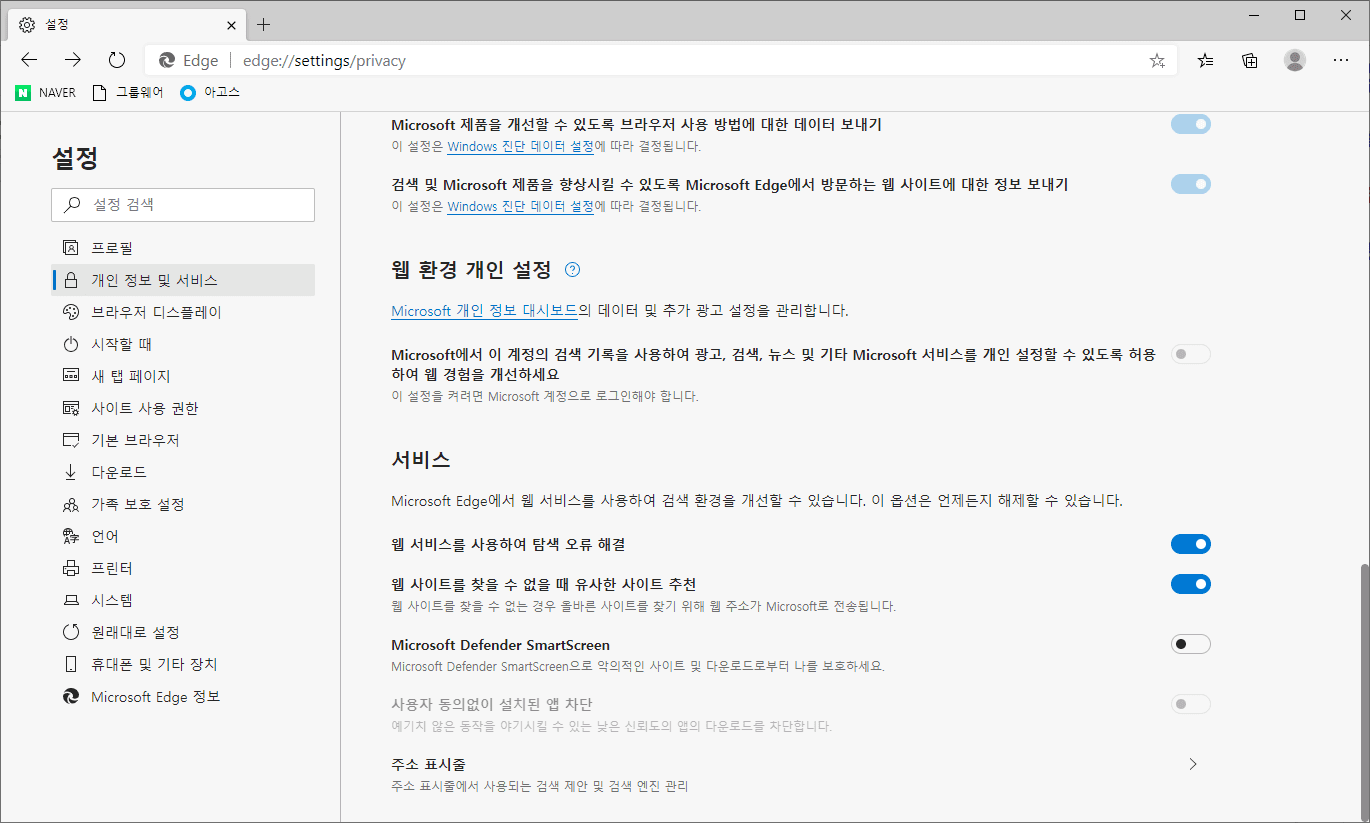Open the 다운로드 settings section
This screenshot has width=1370, height=823.
tap(119, 472)
